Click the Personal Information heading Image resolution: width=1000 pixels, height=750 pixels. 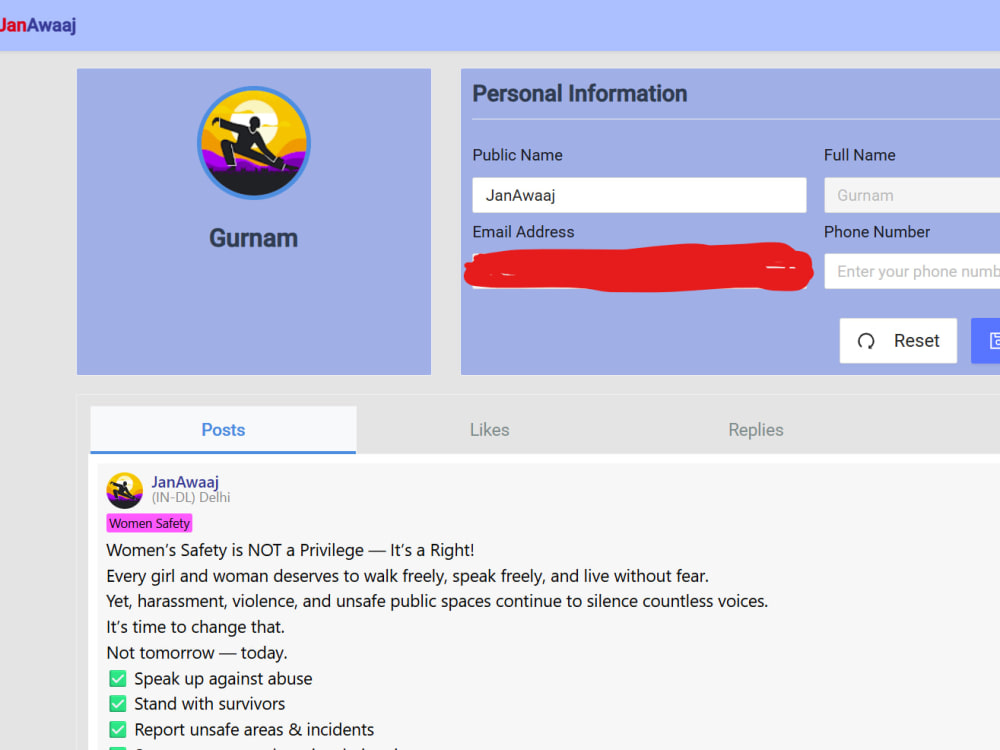point(580,94)
